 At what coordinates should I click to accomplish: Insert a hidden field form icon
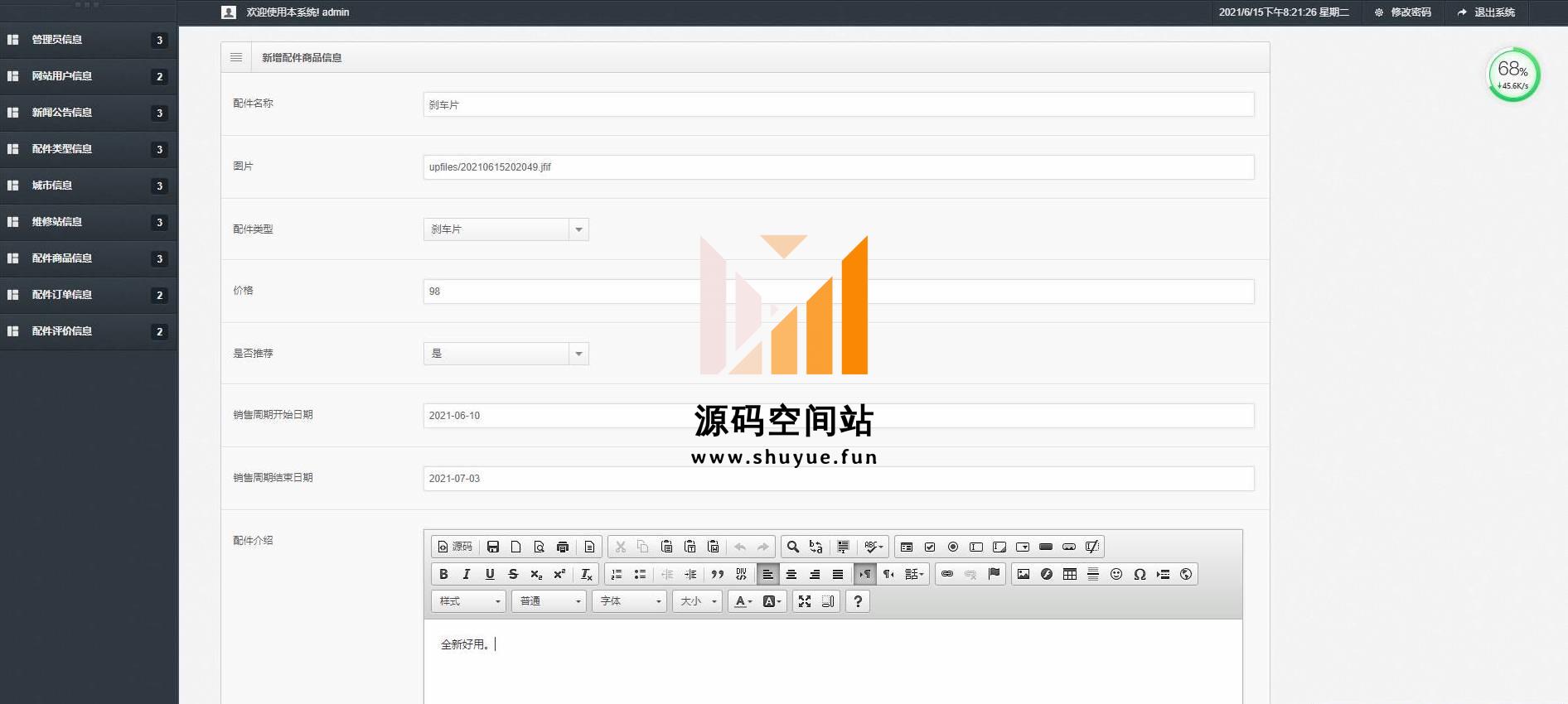pos(1092,547)
